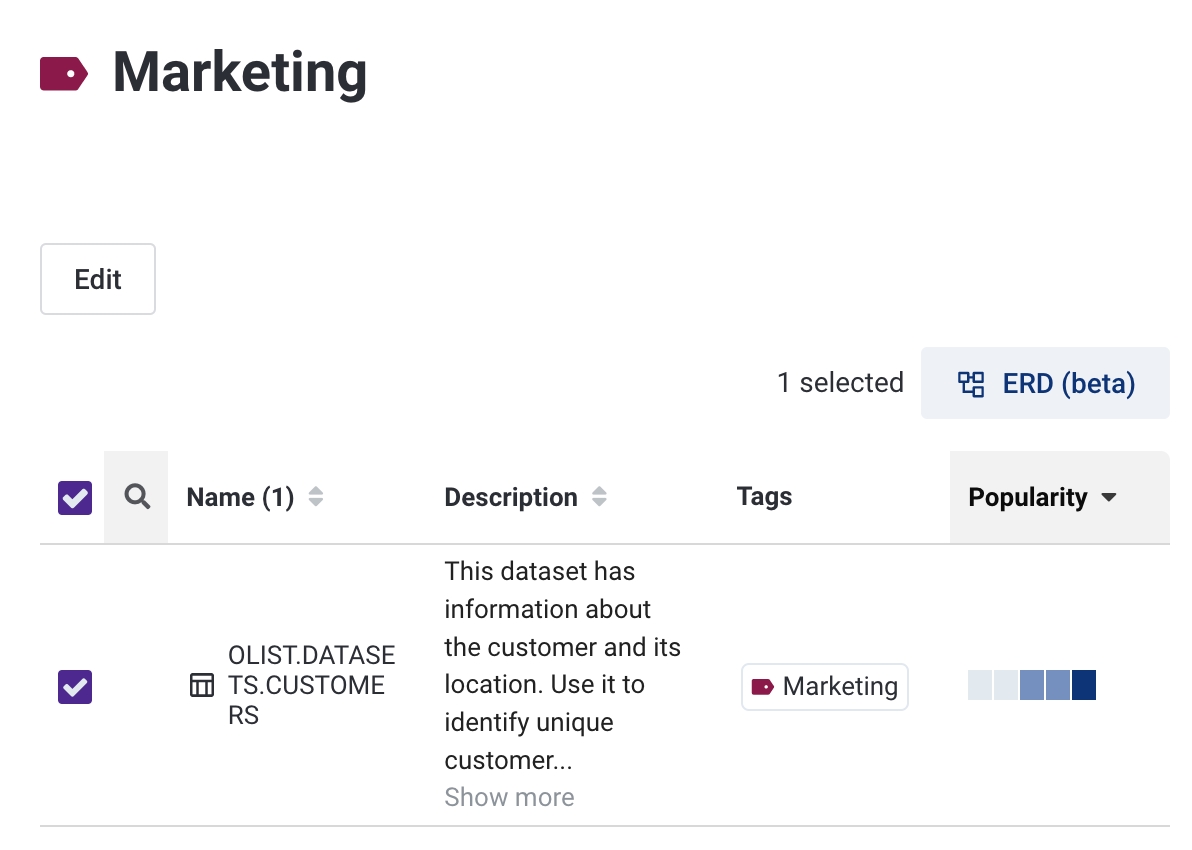Toggle the select-all checkbox in the table header
This screenshot has width=1192, height=850.
75,497
